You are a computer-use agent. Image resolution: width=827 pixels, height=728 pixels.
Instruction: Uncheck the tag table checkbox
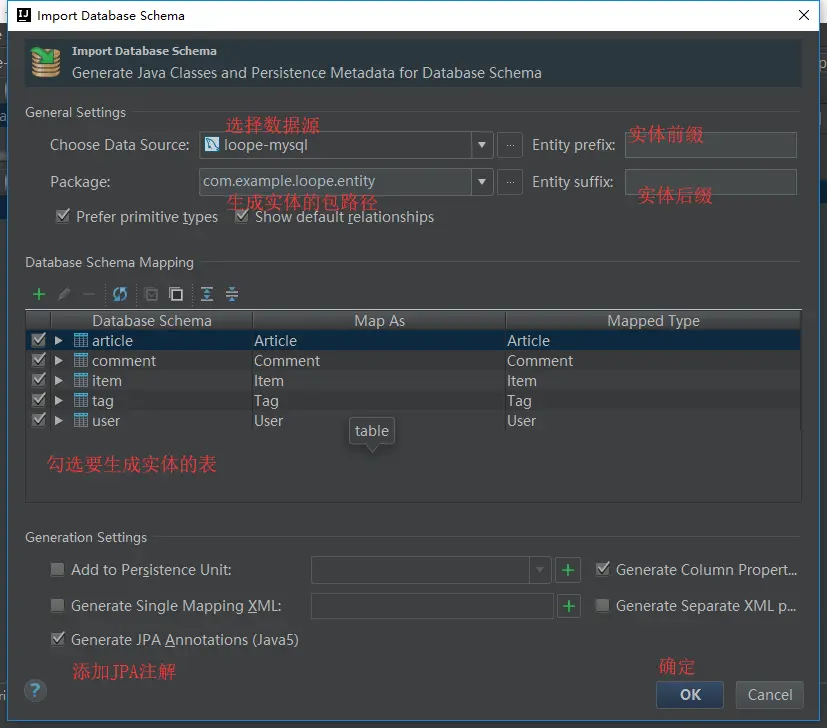tap(39, 400)
